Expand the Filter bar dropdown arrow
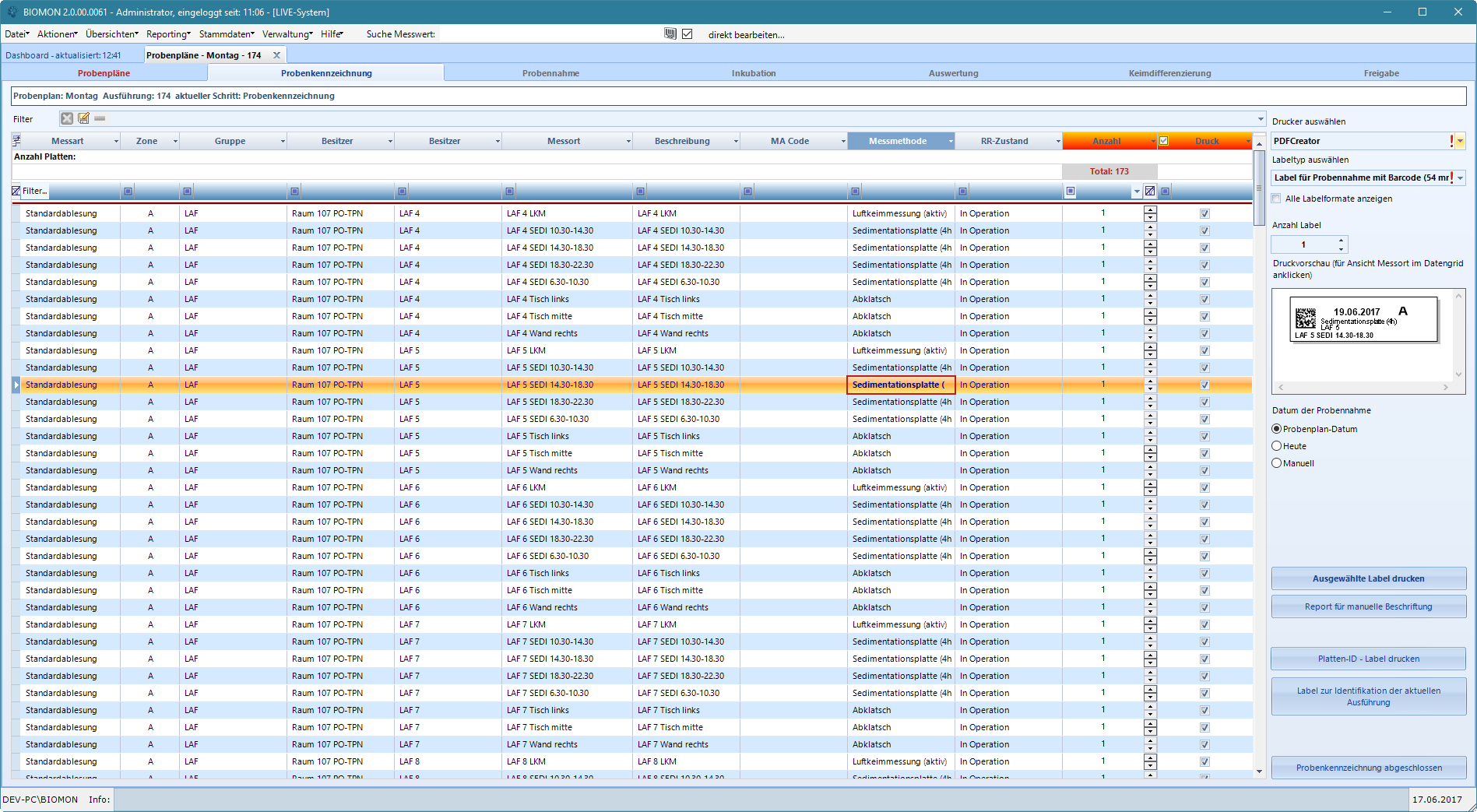Screen dimensions: 1477x812 pos(1261,119)
